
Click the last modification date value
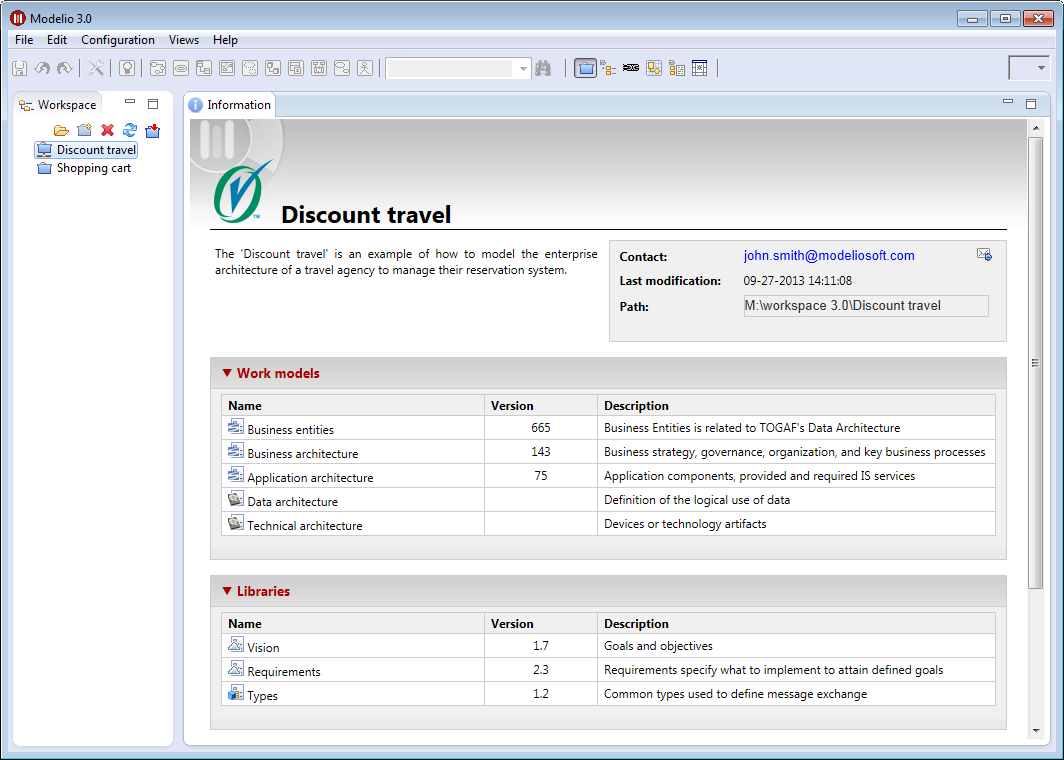click(x=797, y=281)
